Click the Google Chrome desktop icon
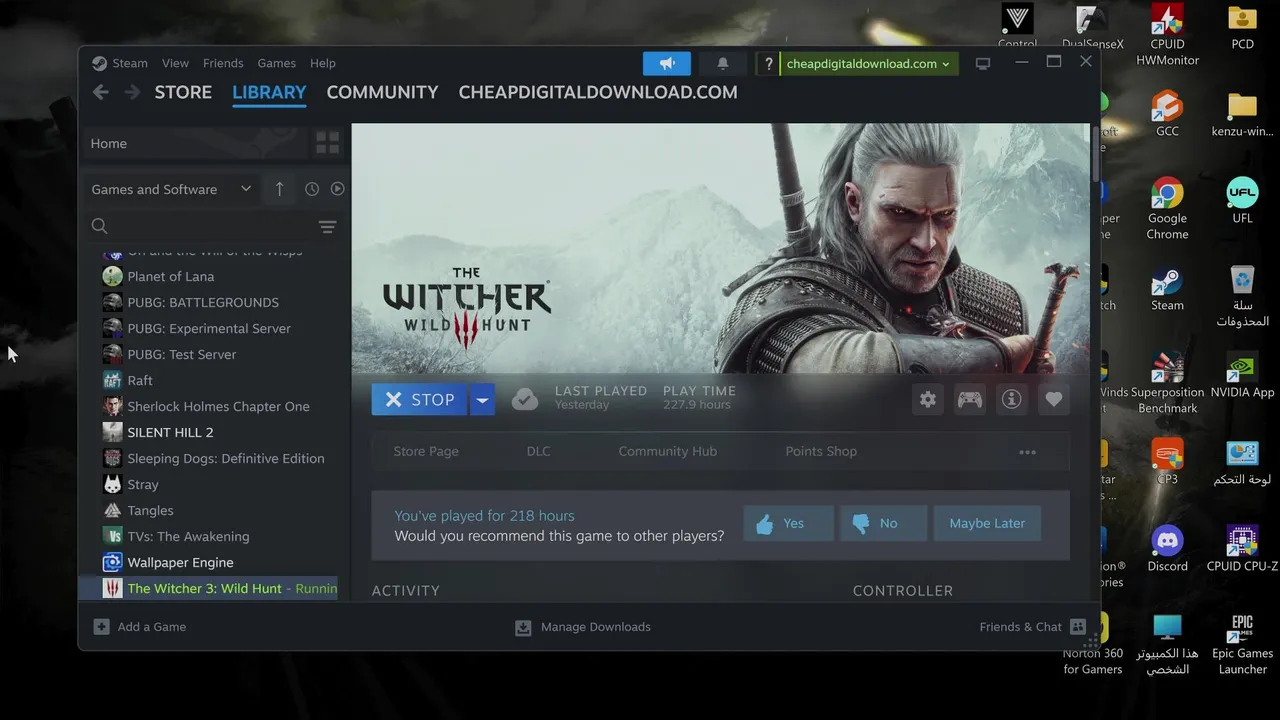Image resolution: width=1280 pixels, height=720 pixels. pyautogui.click(x=1167, y=209)
